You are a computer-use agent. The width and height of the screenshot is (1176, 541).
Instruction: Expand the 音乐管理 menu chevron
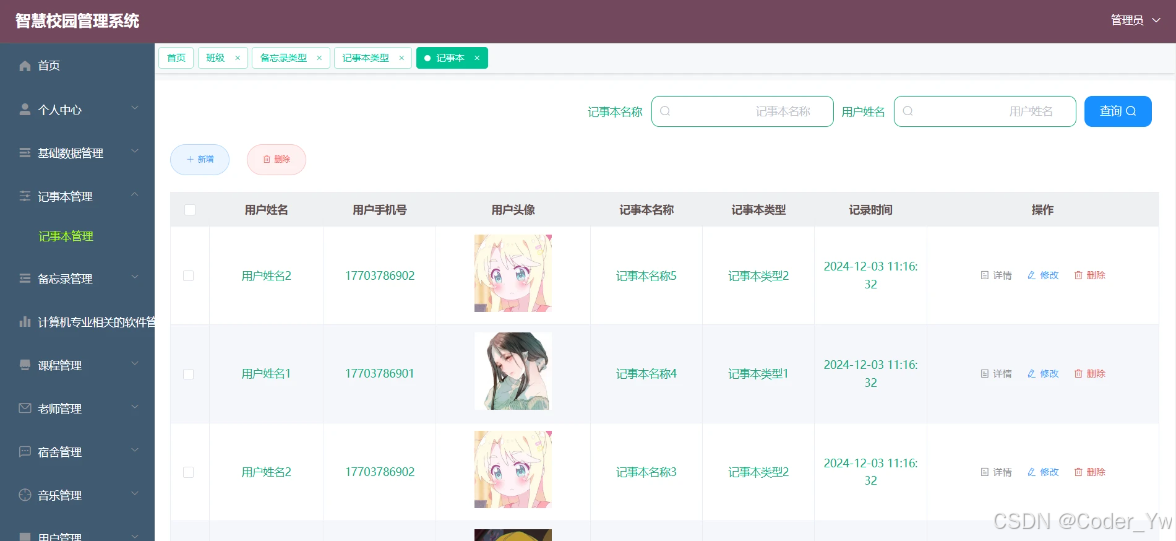(135, 494)
